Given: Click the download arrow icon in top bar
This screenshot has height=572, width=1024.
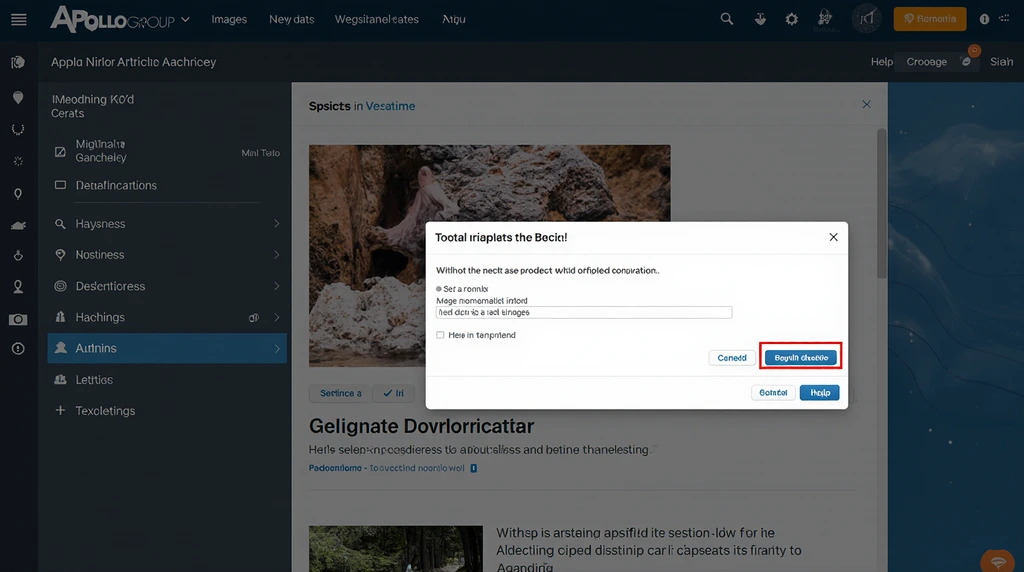Looking at the screenshot, I should click(x=759, y=19).
